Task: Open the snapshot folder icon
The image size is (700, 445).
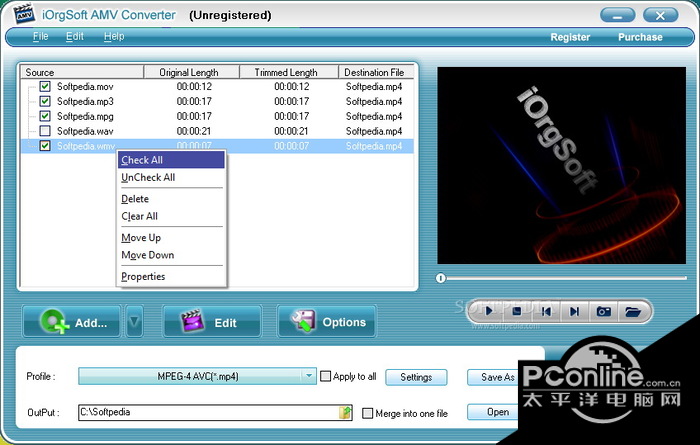Action: tap(632, 312)
